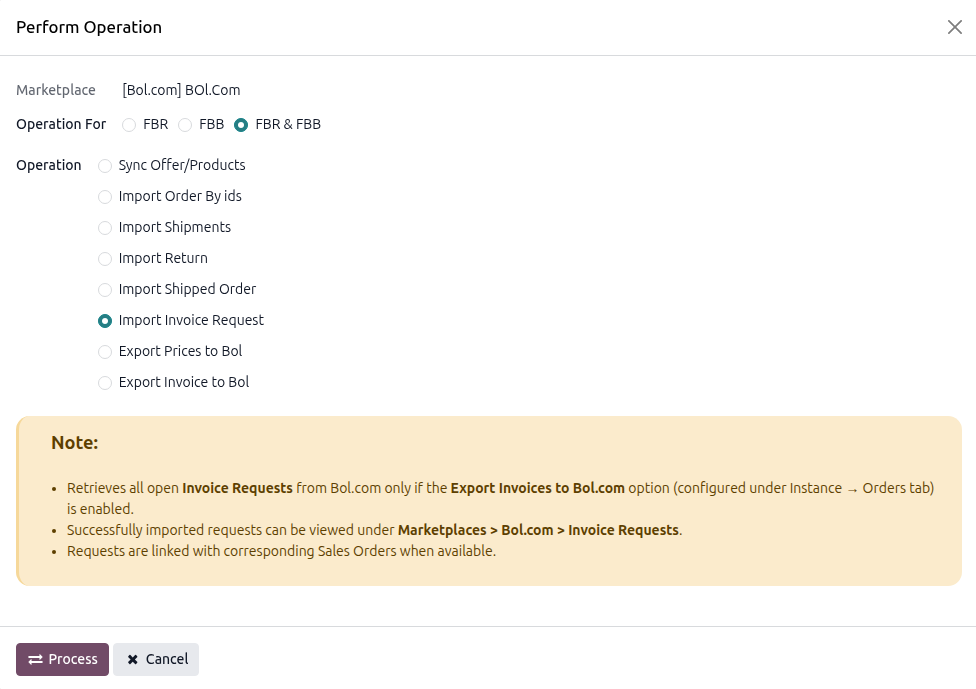Click the Marketplace field label
976x689 pixels.
point(56,90)
